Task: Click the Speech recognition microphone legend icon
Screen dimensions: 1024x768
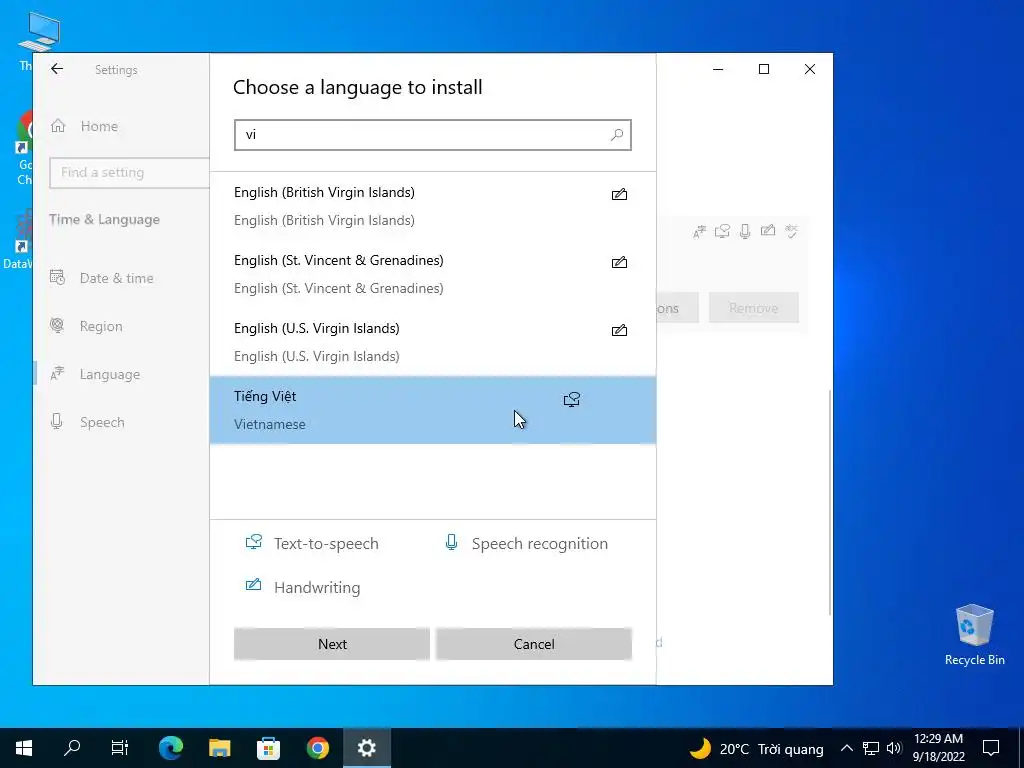Action: pos(451,542)
